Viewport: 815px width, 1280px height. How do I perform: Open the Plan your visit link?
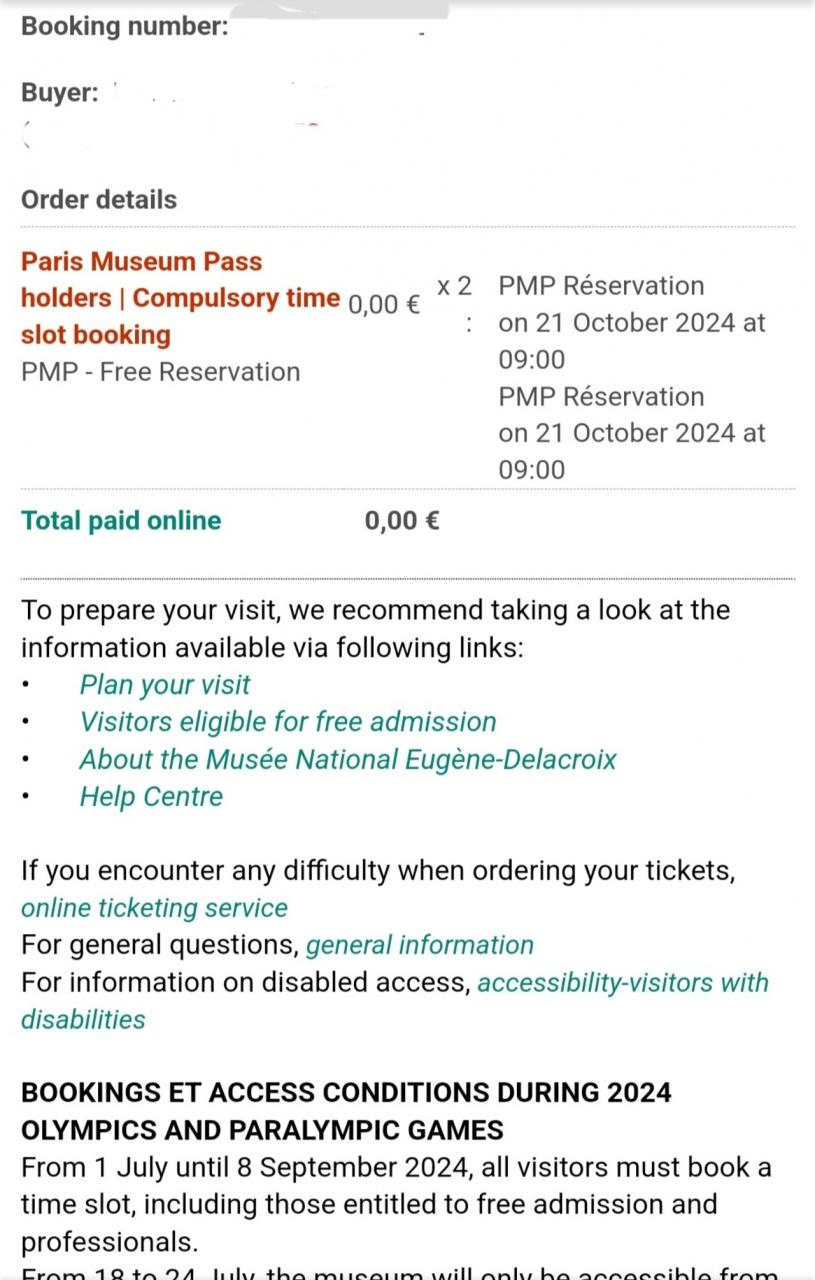165,685
